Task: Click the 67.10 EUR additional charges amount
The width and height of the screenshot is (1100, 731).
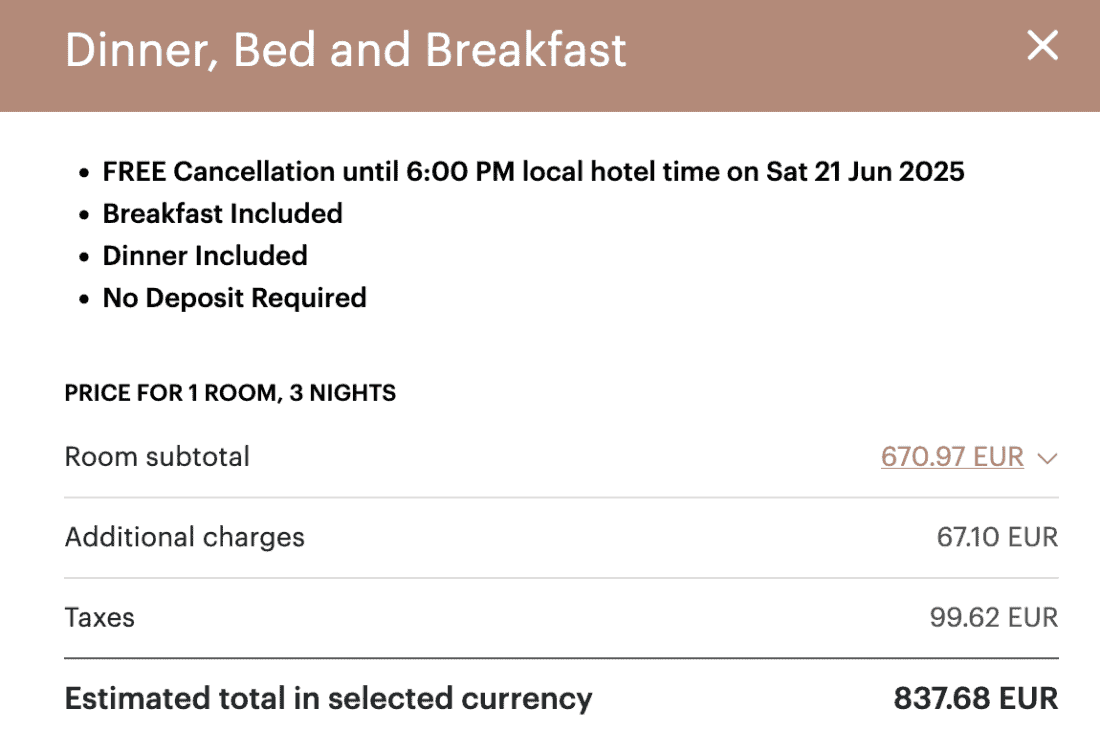Action: (996, 537)
